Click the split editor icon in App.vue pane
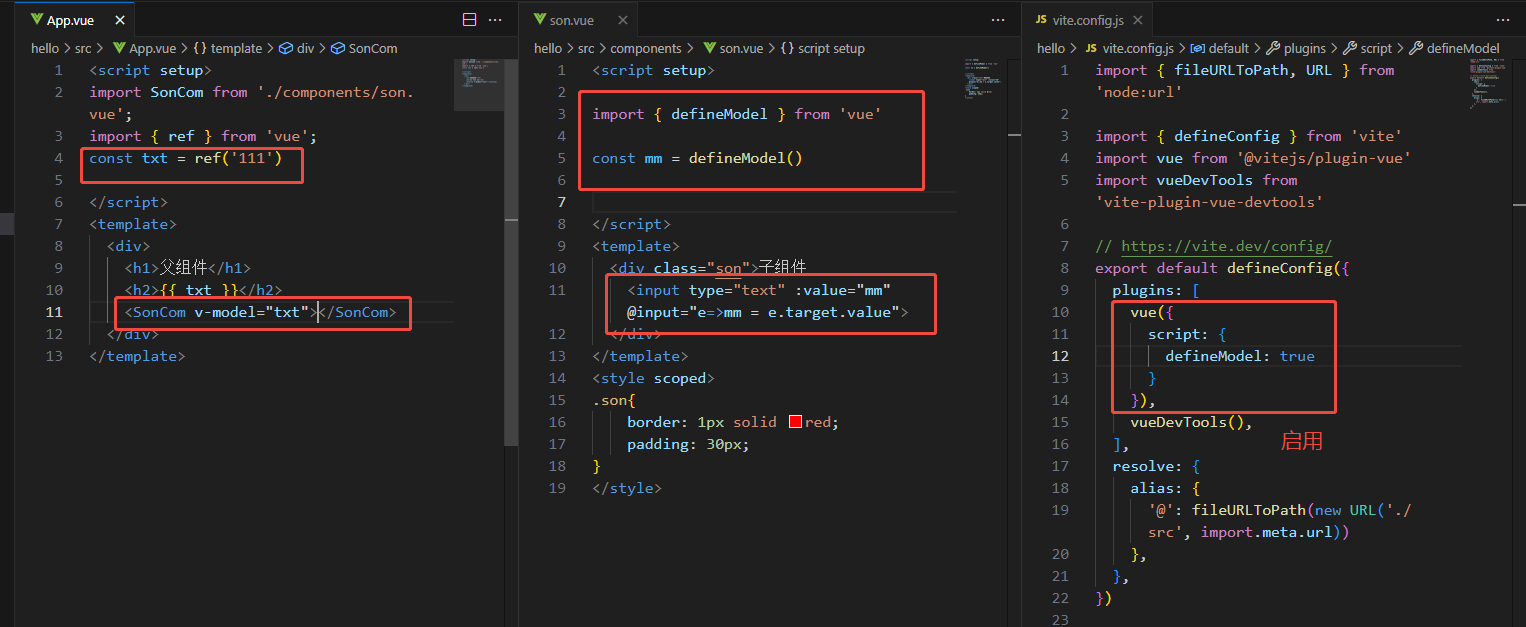The image size is (1526, 627). tap(470, 20)
